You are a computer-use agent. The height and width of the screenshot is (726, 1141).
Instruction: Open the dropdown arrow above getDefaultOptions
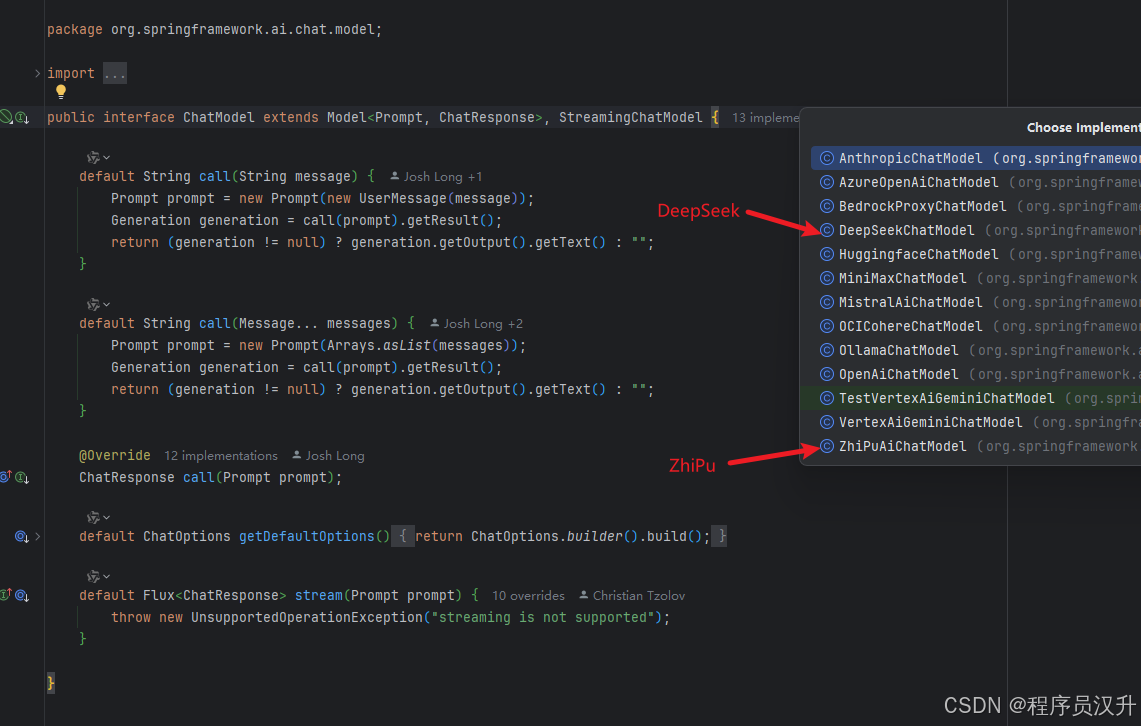click(x=106, y=518)
